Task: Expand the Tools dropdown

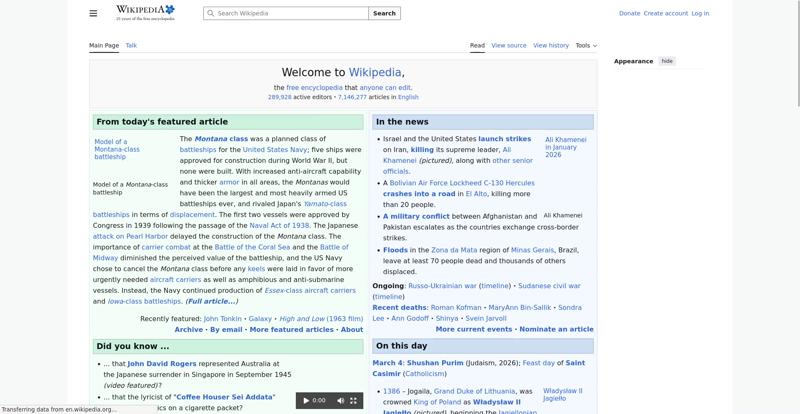Action: tap(586, 45)
